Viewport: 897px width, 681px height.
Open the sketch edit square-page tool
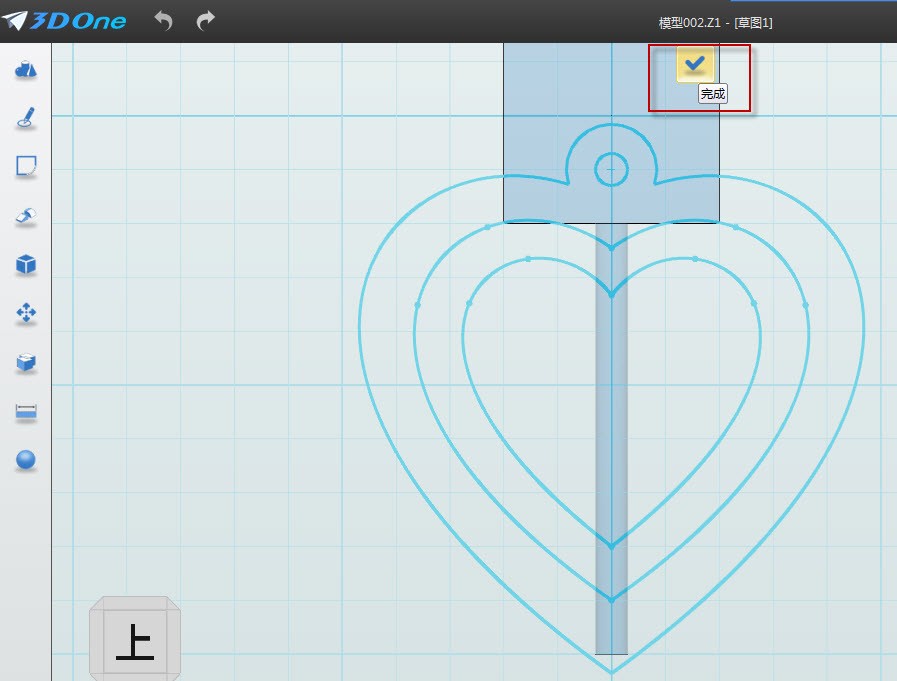tap(26, 166)
